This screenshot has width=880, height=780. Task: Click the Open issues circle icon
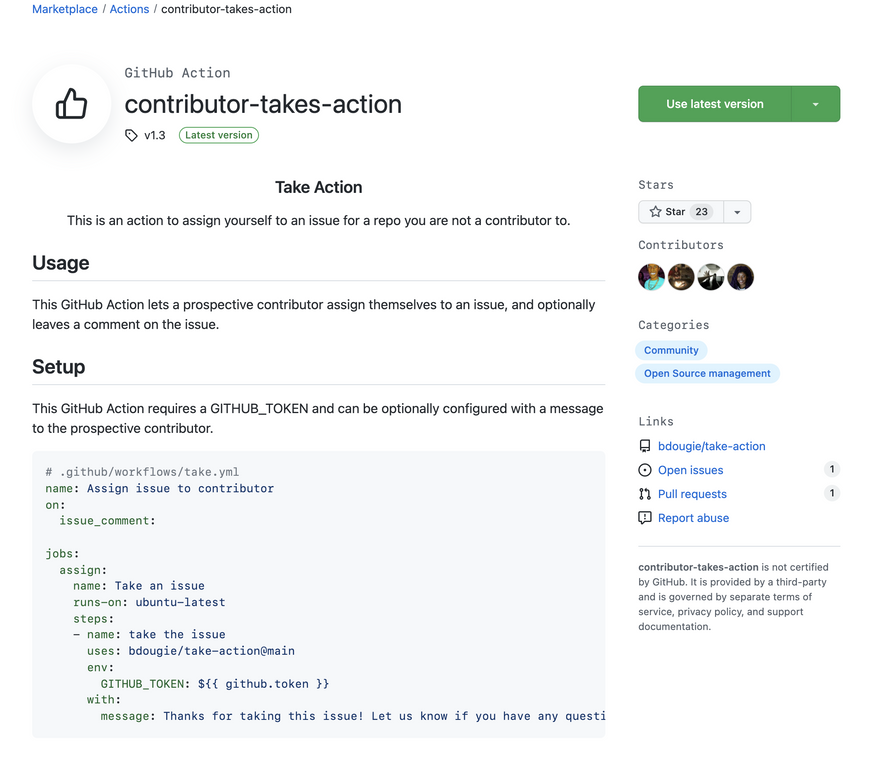[645, 470]
